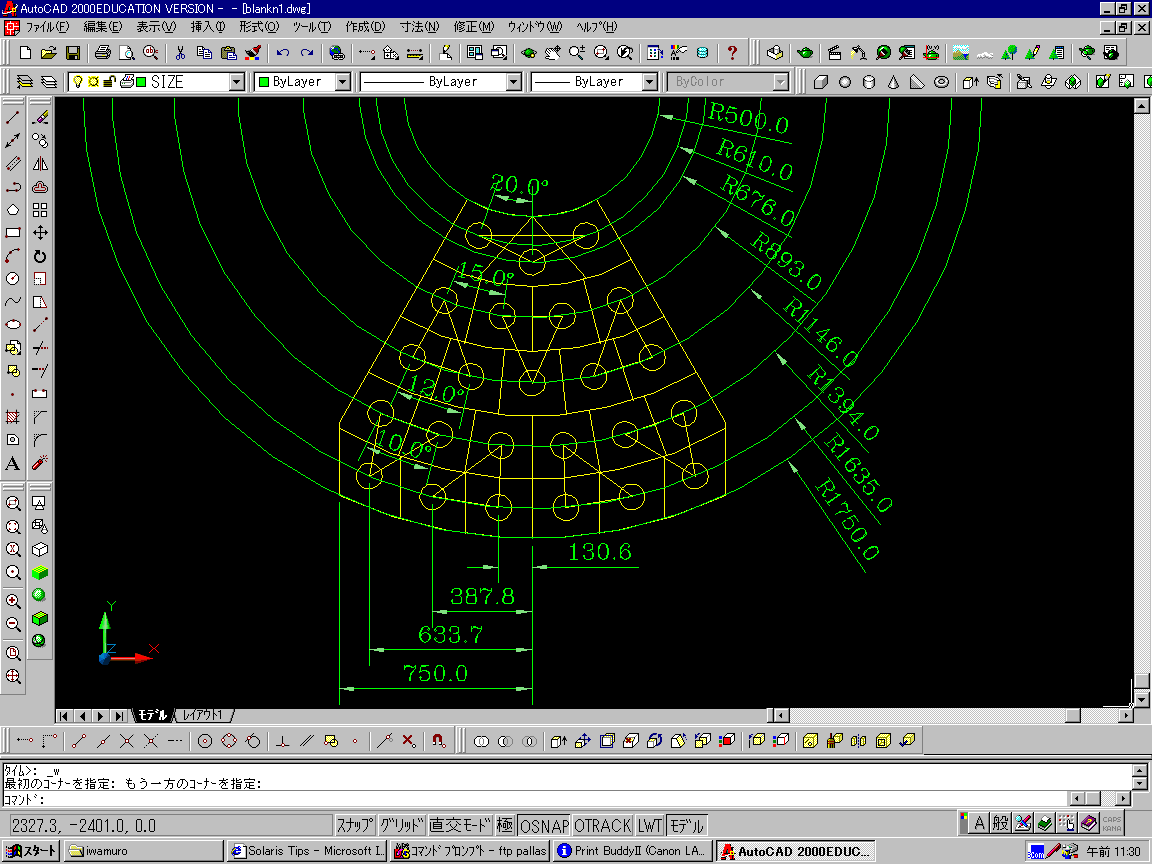Click the Windows スタート button
1152x864 pixels.
30,851
